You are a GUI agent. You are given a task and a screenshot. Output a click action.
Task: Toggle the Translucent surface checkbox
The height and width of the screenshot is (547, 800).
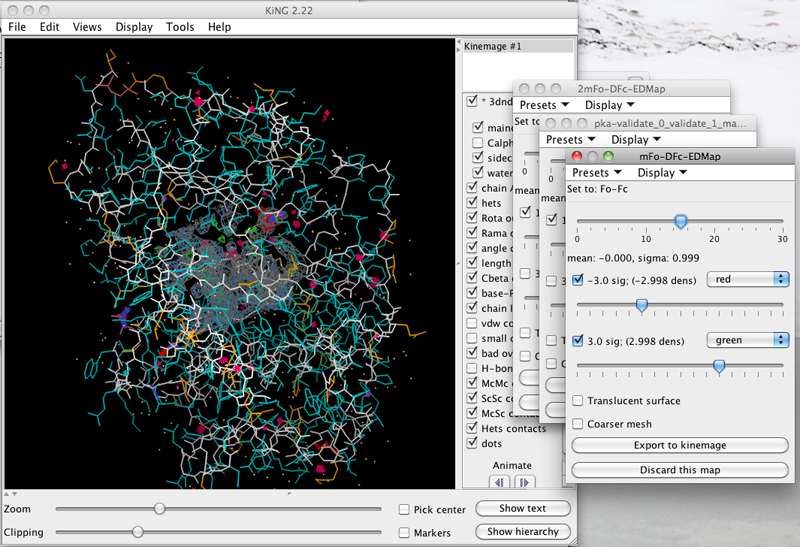coord(579,401)
